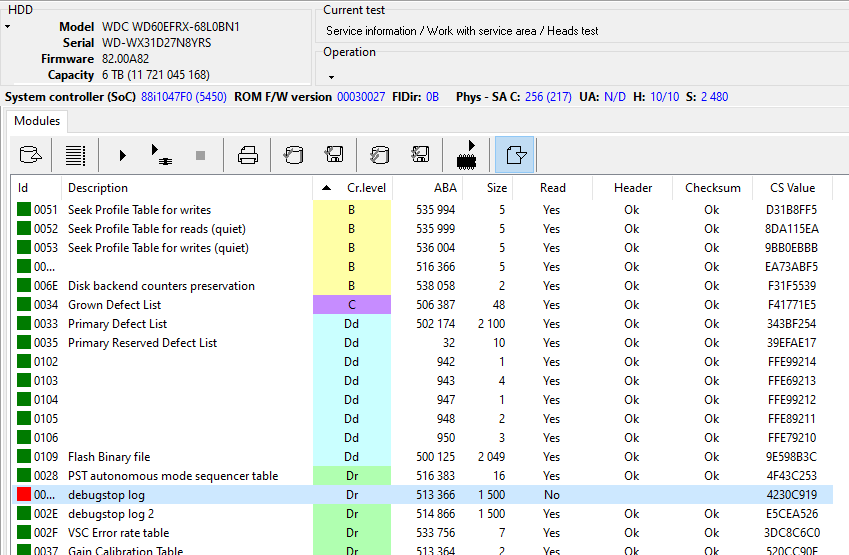Click the SA cylinders value 256 (217)
This screenshot has width=849, height=555.
[x=548, y=96]
